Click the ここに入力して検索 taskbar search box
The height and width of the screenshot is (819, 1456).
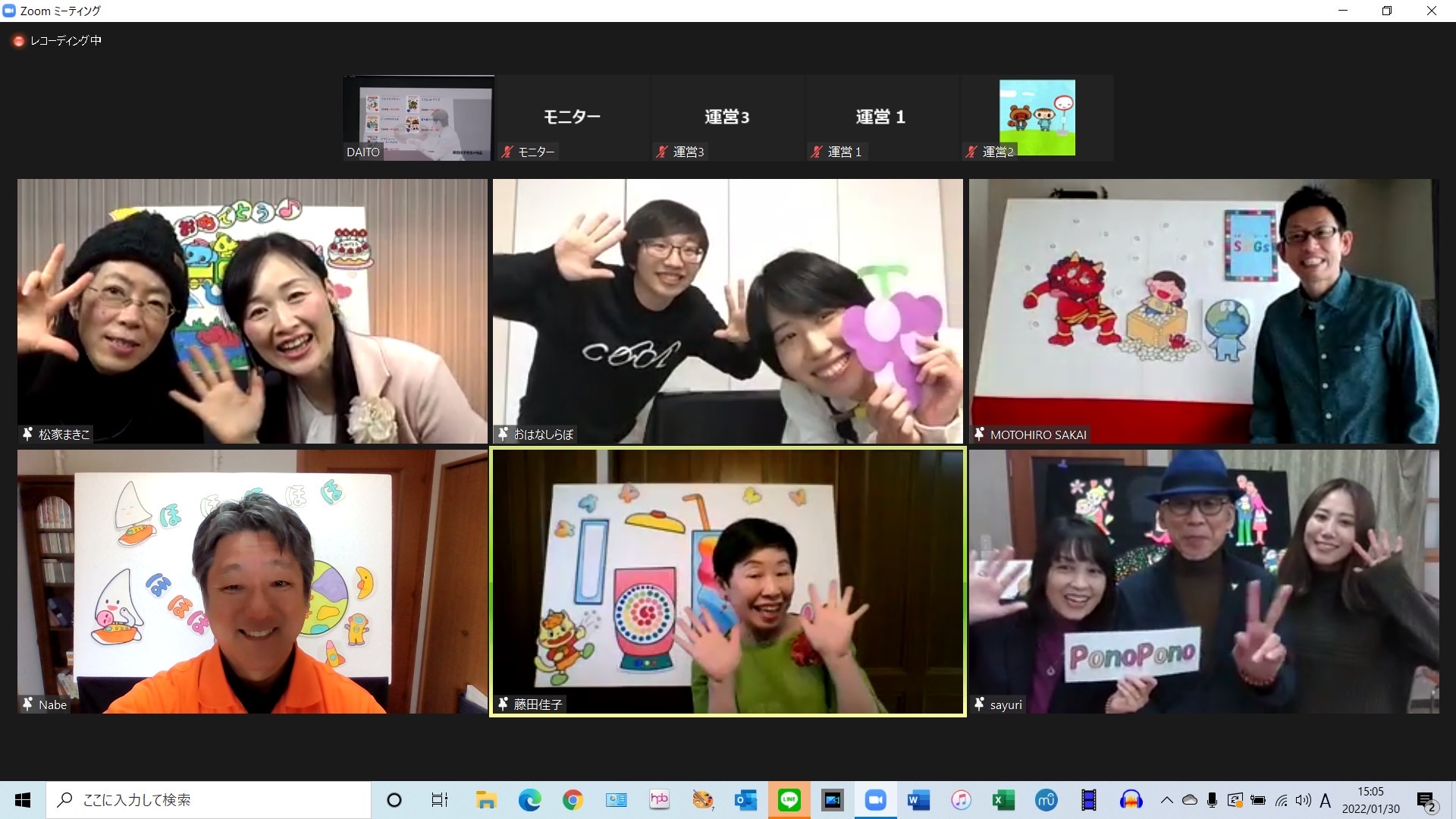click(209, 800)
